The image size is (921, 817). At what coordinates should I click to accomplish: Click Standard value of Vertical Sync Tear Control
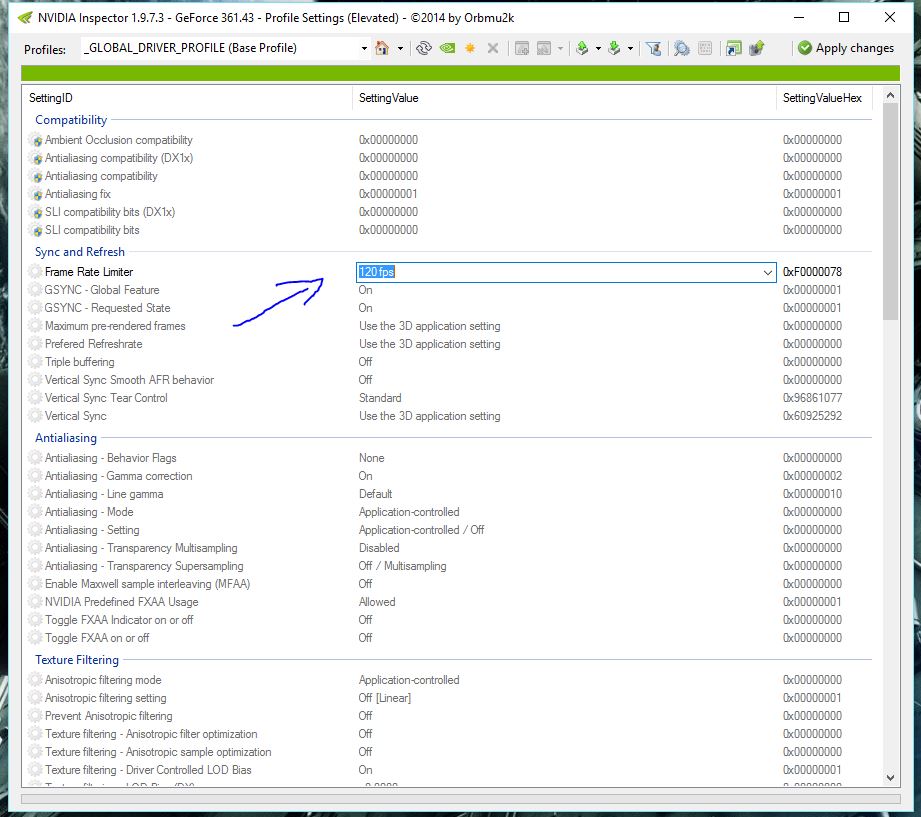(380, 398)
